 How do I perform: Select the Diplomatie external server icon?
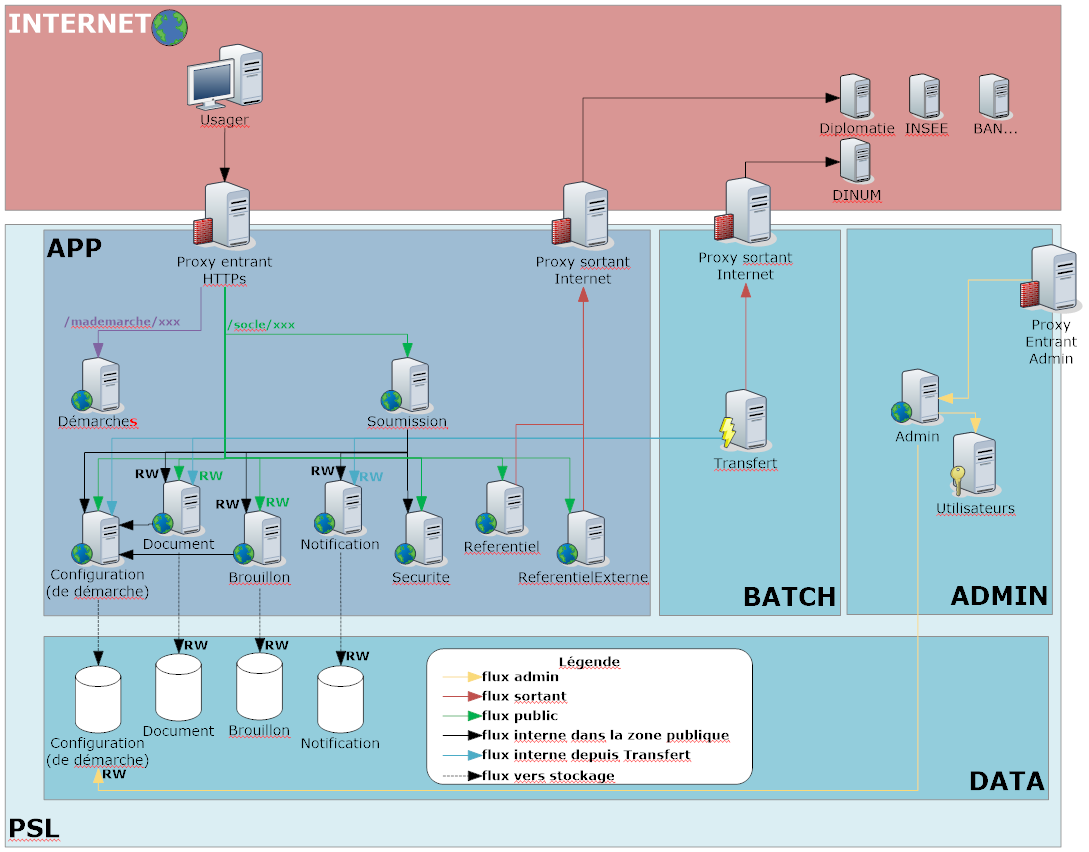(856, 96)
